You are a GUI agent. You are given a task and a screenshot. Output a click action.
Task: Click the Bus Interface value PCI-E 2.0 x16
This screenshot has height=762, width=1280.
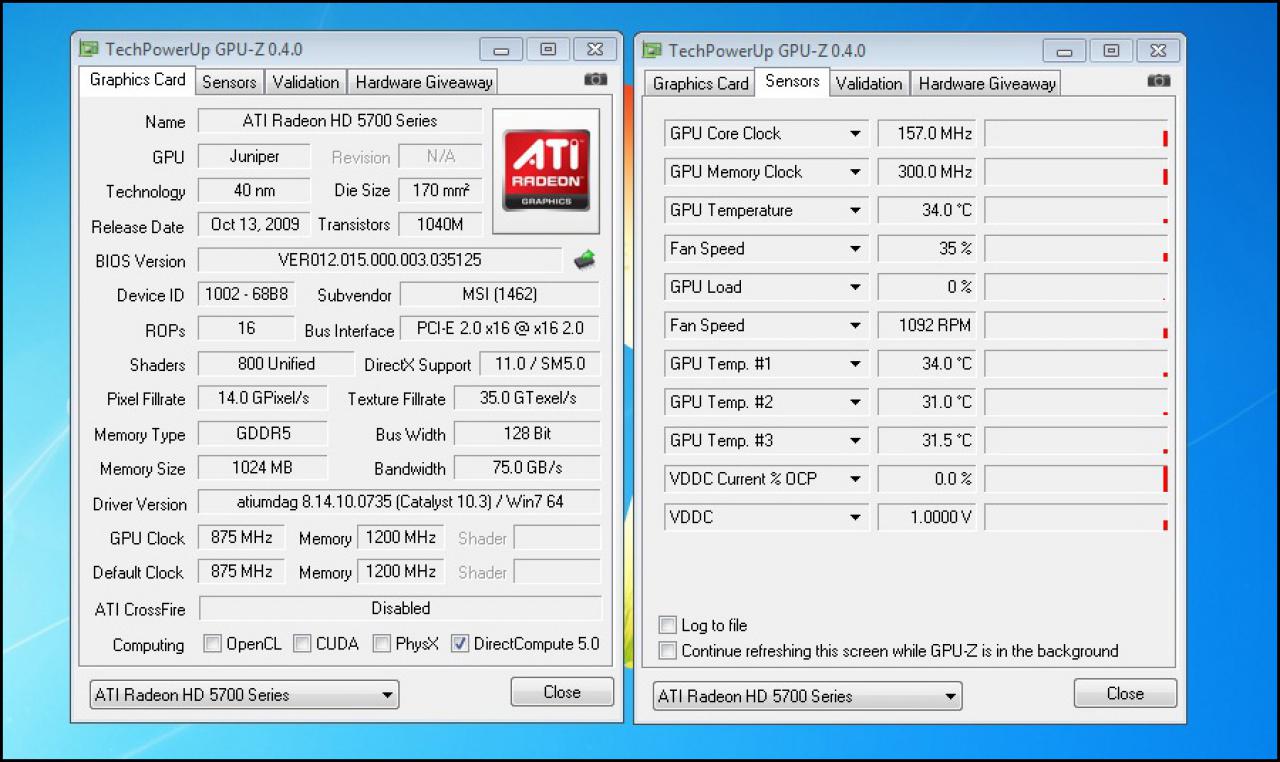click(x=500, y=328)
